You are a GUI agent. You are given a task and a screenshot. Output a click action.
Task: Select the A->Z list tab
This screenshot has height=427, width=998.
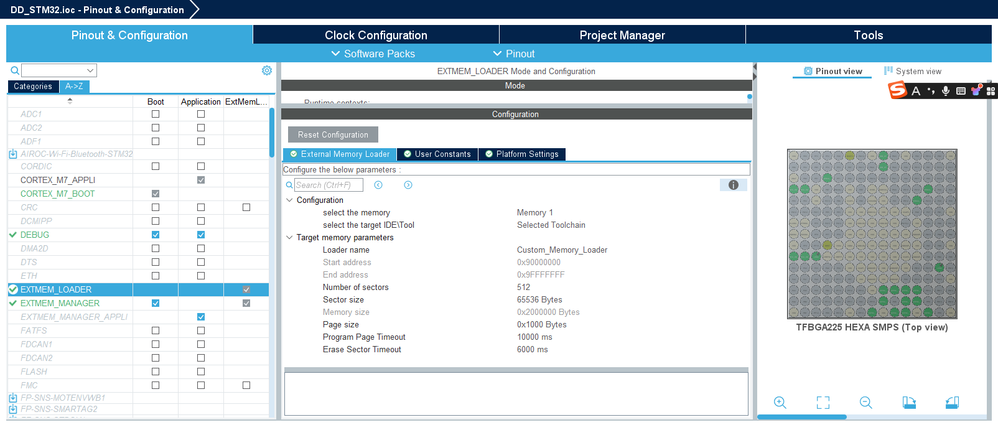[74, 87]
